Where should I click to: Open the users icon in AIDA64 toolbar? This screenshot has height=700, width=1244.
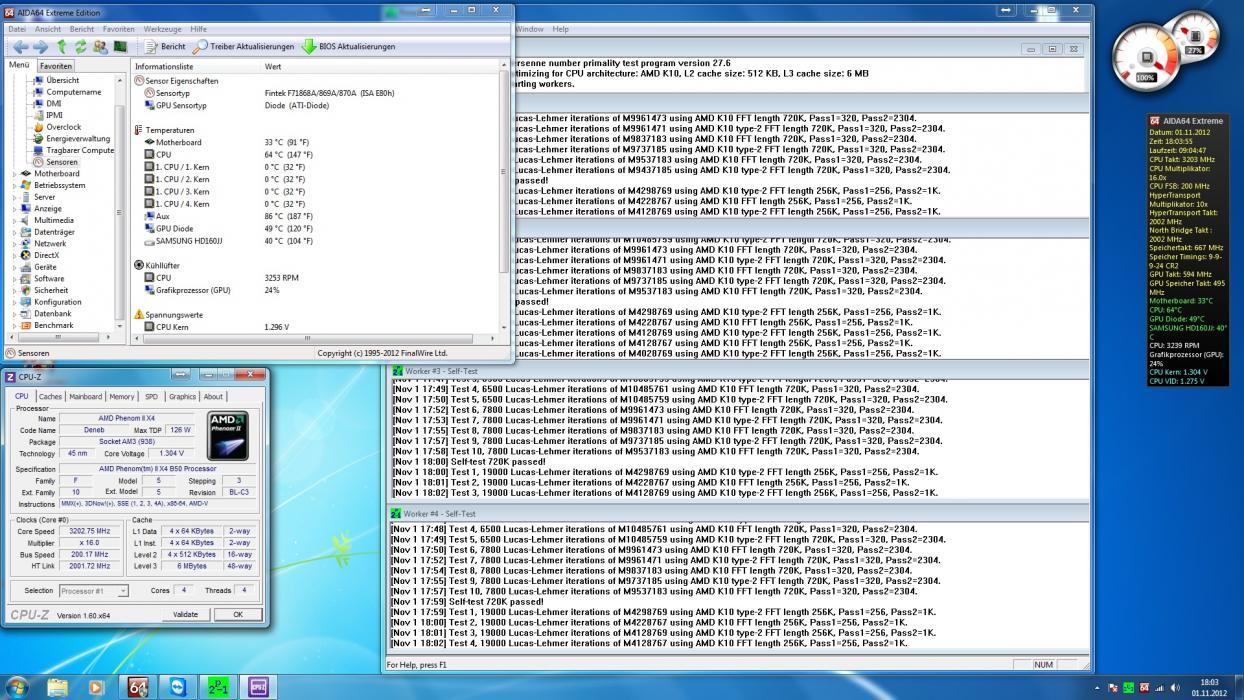click(100, 46)
